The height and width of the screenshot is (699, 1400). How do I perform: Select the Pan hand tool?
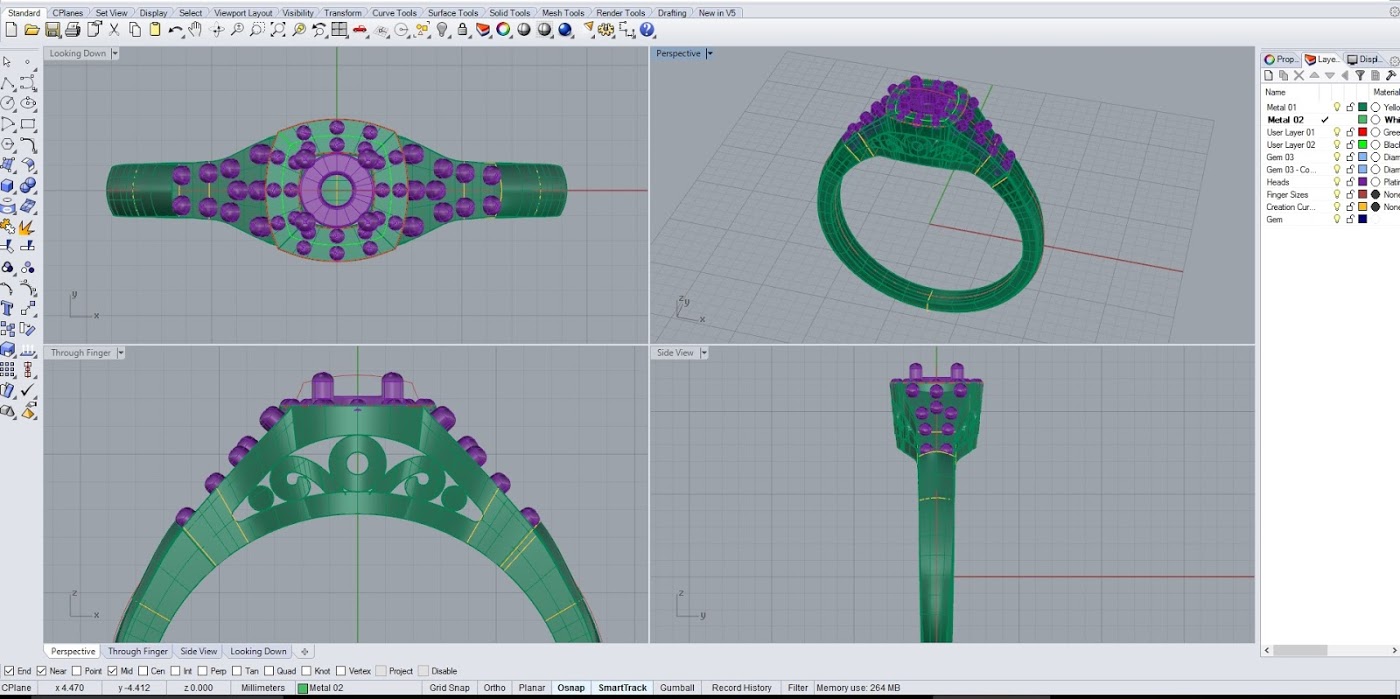195,30
